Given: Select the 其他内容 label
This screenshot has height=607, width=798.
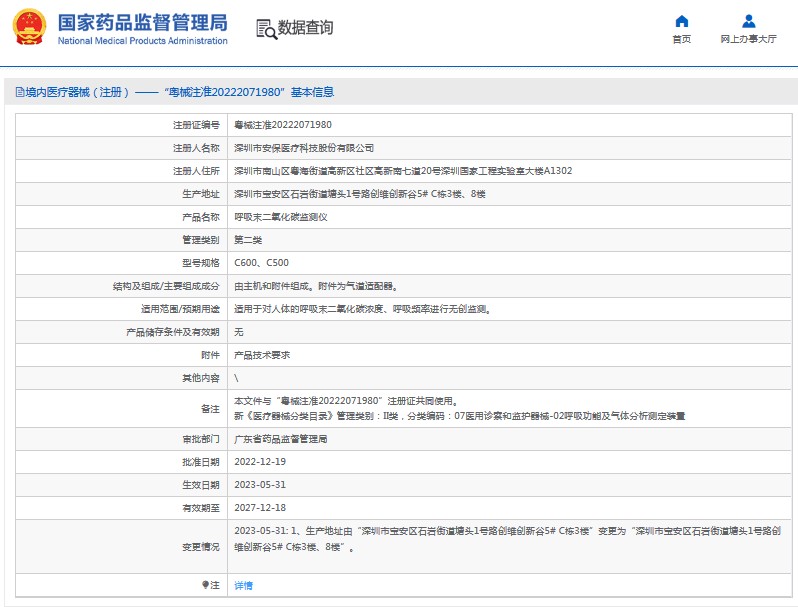Looking at the screenshot, I should point(201,378).
